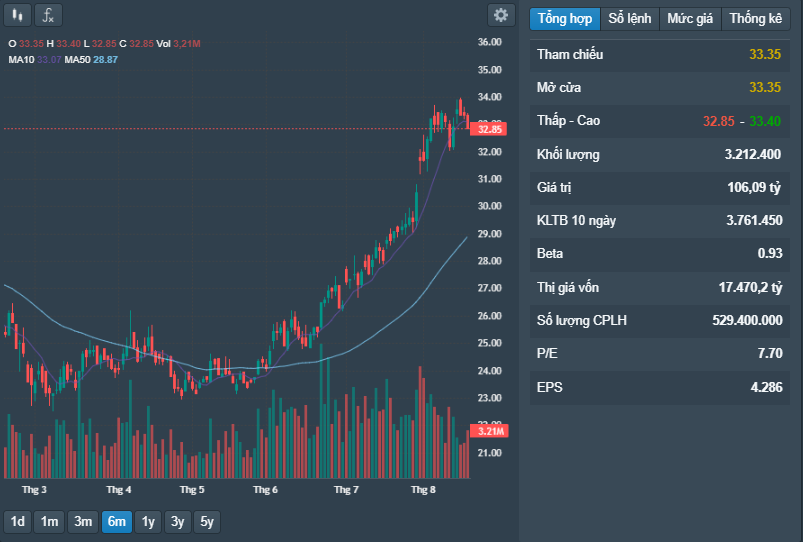Select the 6m timeframe button
The height and width of the screenshot is (542, 803).
(x=117, y=522)
